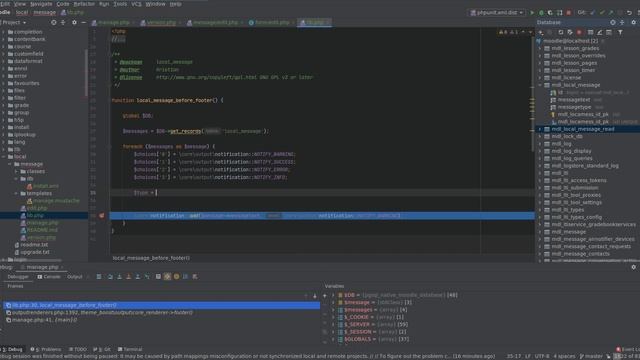Click the undo/rollback arrow icon

pyautogui.click(x=629, y=13)
